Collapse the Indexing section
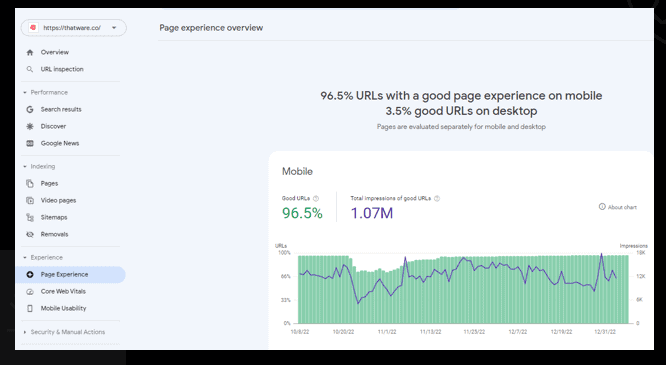 coord(25,167)
